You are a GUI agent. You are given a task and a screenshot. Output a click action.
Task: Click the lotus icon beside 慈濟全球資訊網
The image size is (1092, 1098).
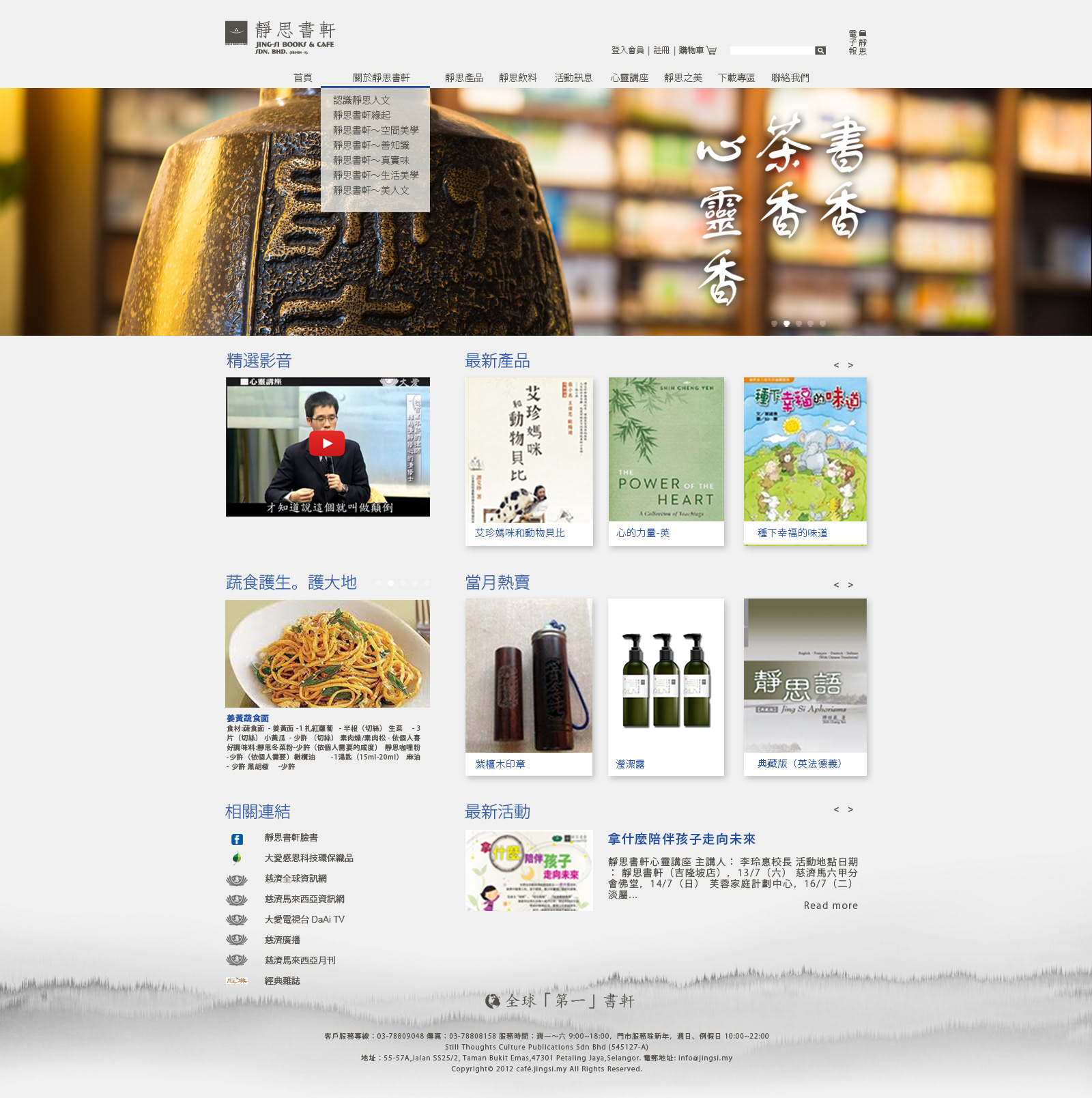point(237,880)
